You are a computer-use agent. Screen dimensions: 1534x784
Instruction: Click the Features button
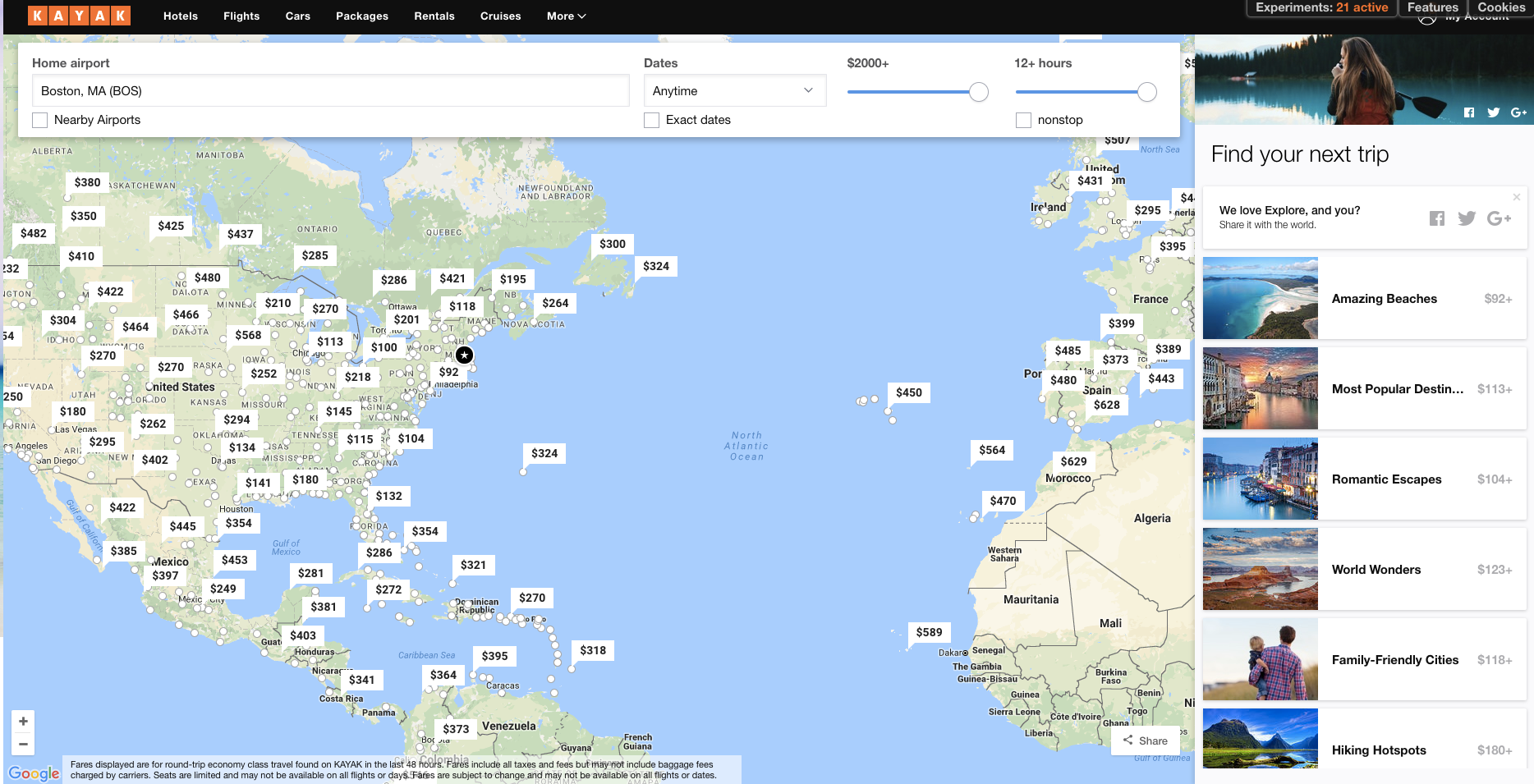point(1433,7)
